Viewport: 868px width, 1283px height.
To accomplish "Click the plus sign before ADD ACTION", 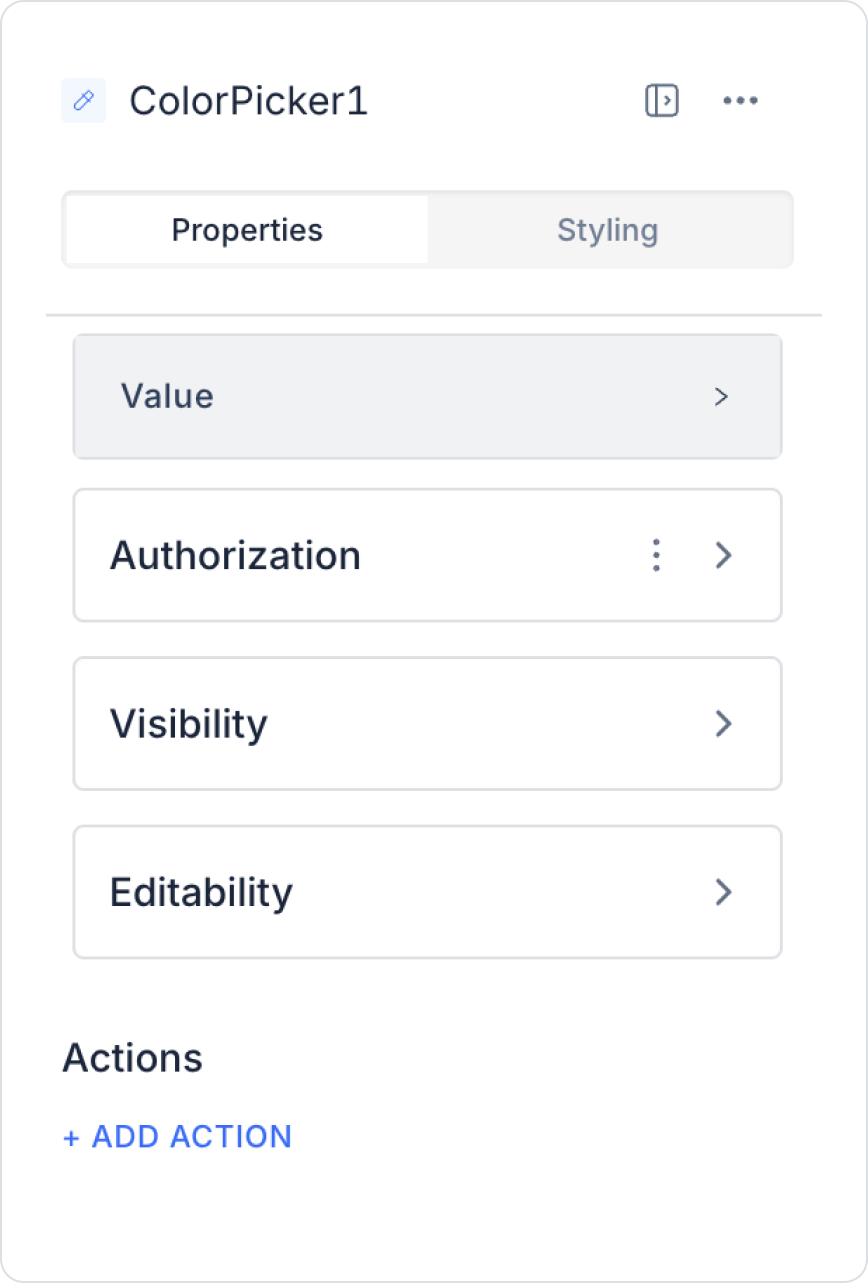I will click(x=71, y=1138).
